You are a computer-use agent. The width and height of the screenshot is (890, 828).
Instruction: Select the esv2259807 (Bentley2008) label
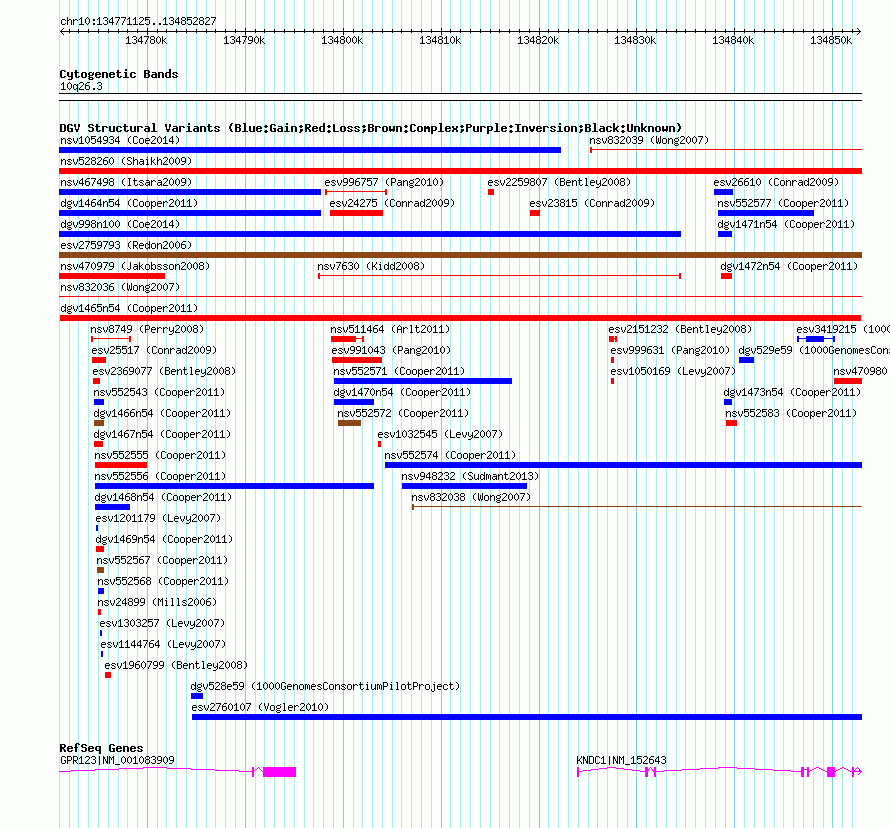(559, 182)
